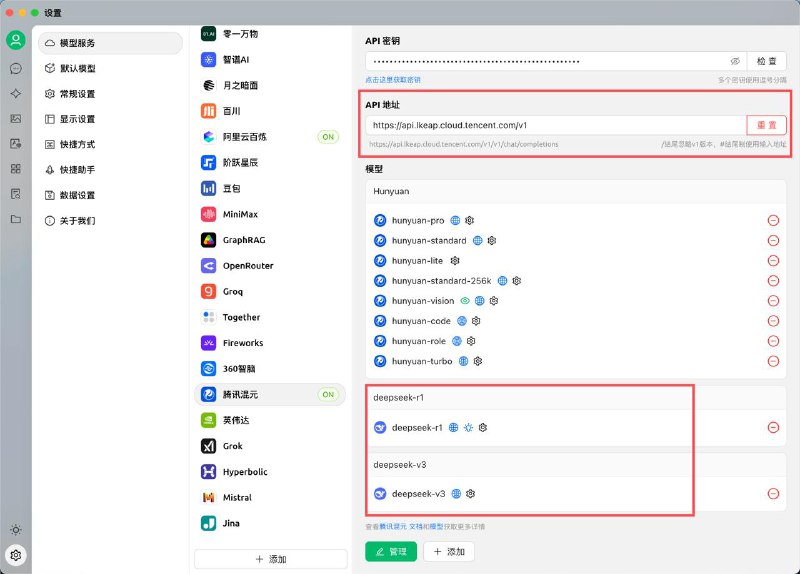Click the API 密钥 input field
Image resolution: width=800 pixels, height=574 pixels.
pyautogui.click(x=556, y=61)
